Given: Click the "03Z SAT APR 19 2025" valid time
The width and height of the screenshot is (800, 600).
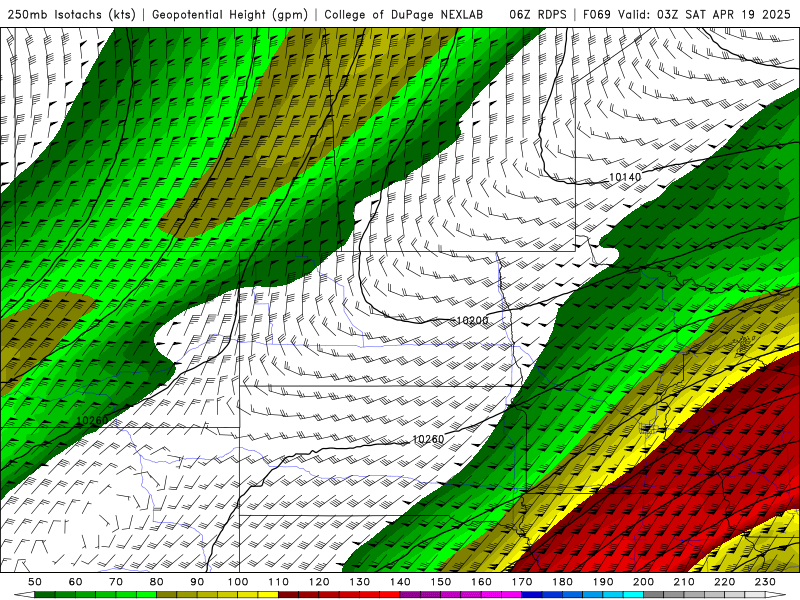Looking at the screenshot, I should coord(723,14).
